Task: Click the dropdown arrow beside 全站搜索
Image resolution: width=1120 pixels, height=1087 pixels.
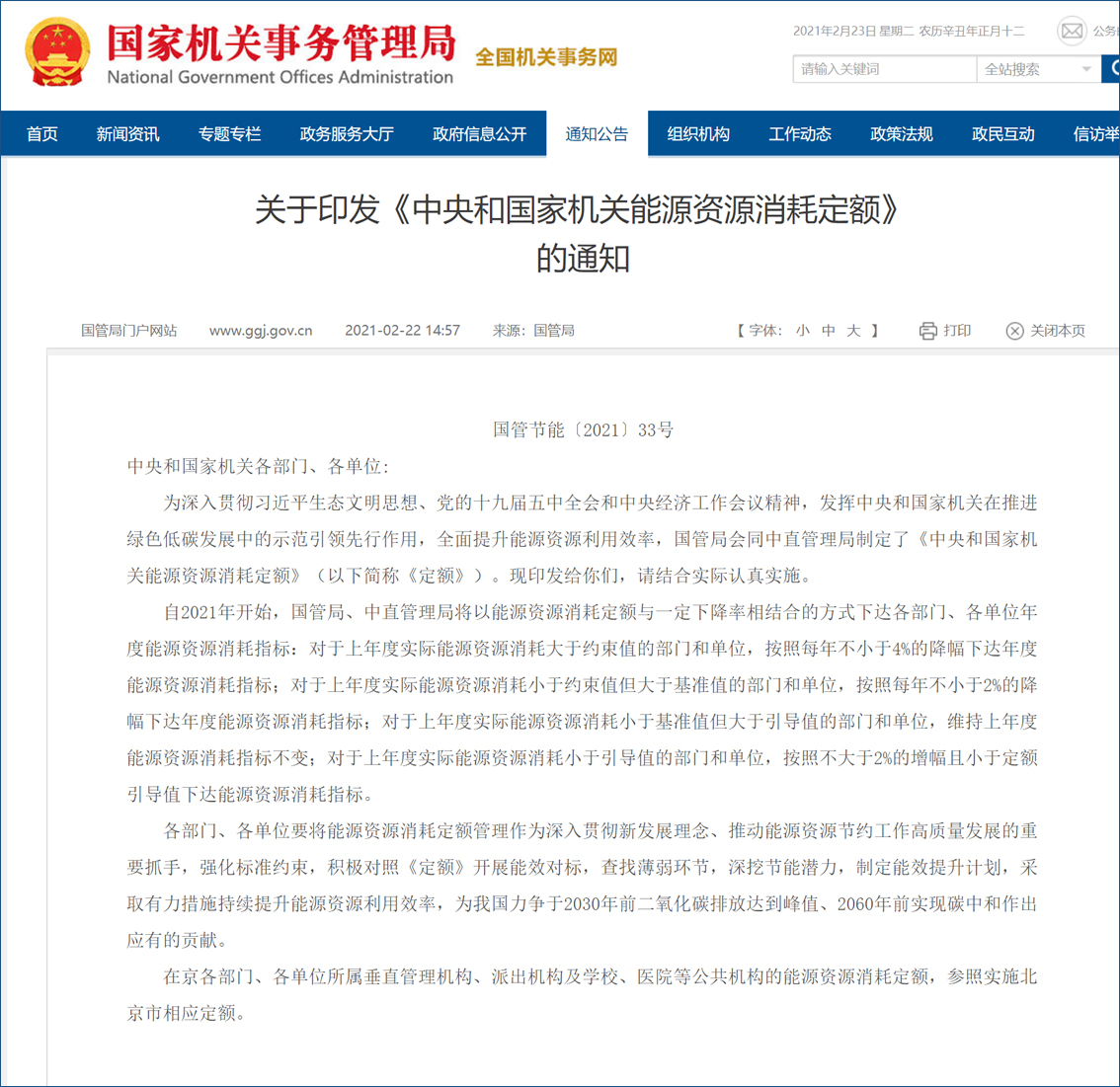Action: (1085, 69)
